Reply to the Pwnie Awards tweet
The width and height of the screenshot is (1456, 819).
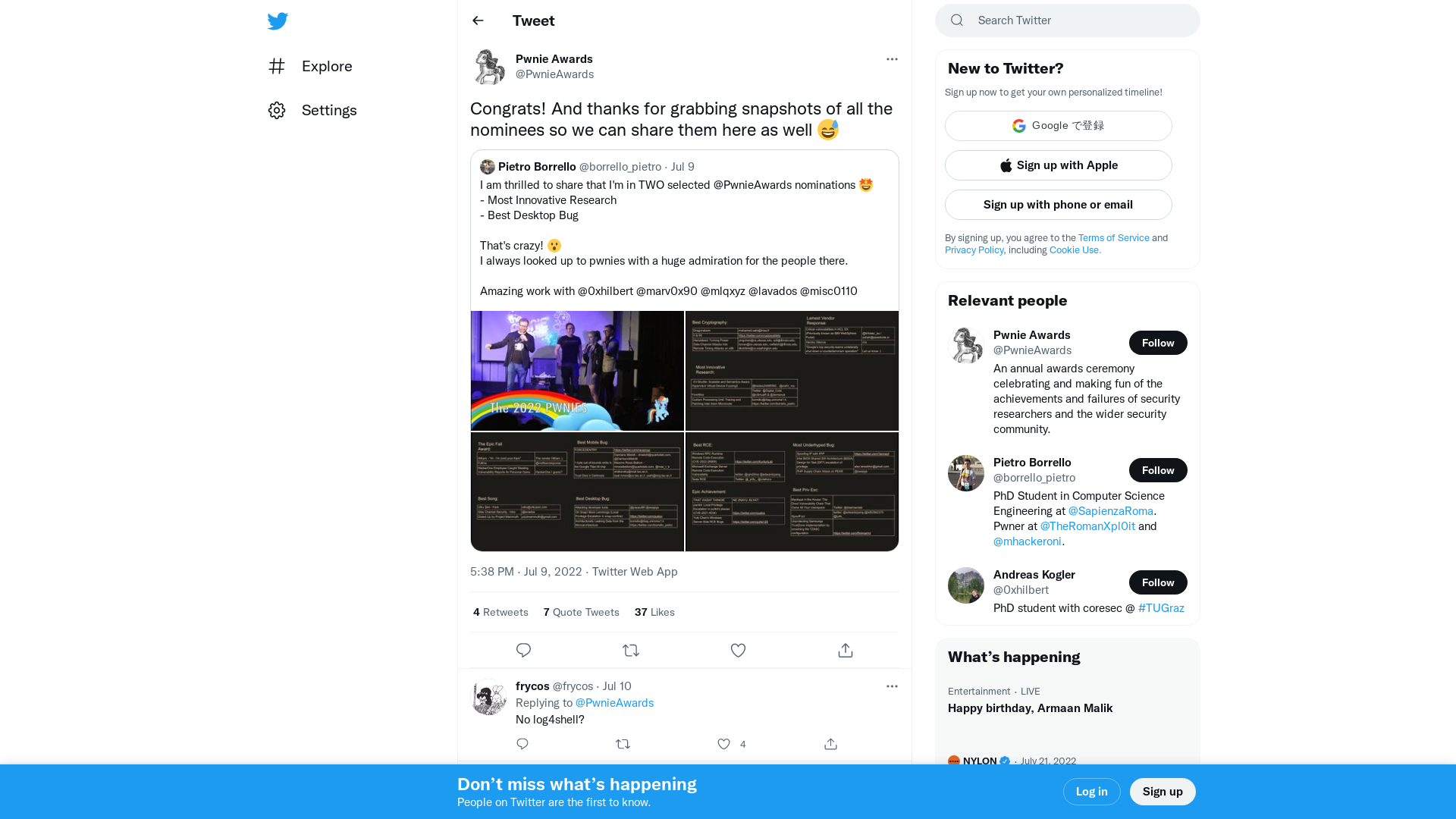point(523,651)
